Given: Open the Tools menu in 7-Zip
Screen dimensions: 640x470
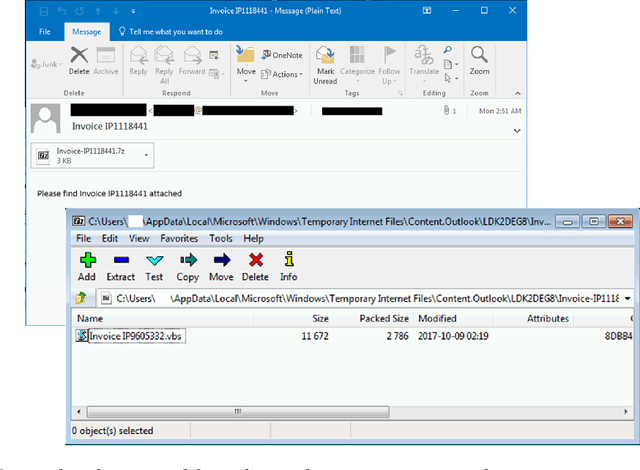Looking at the screenshot, I should pos(220,239).
